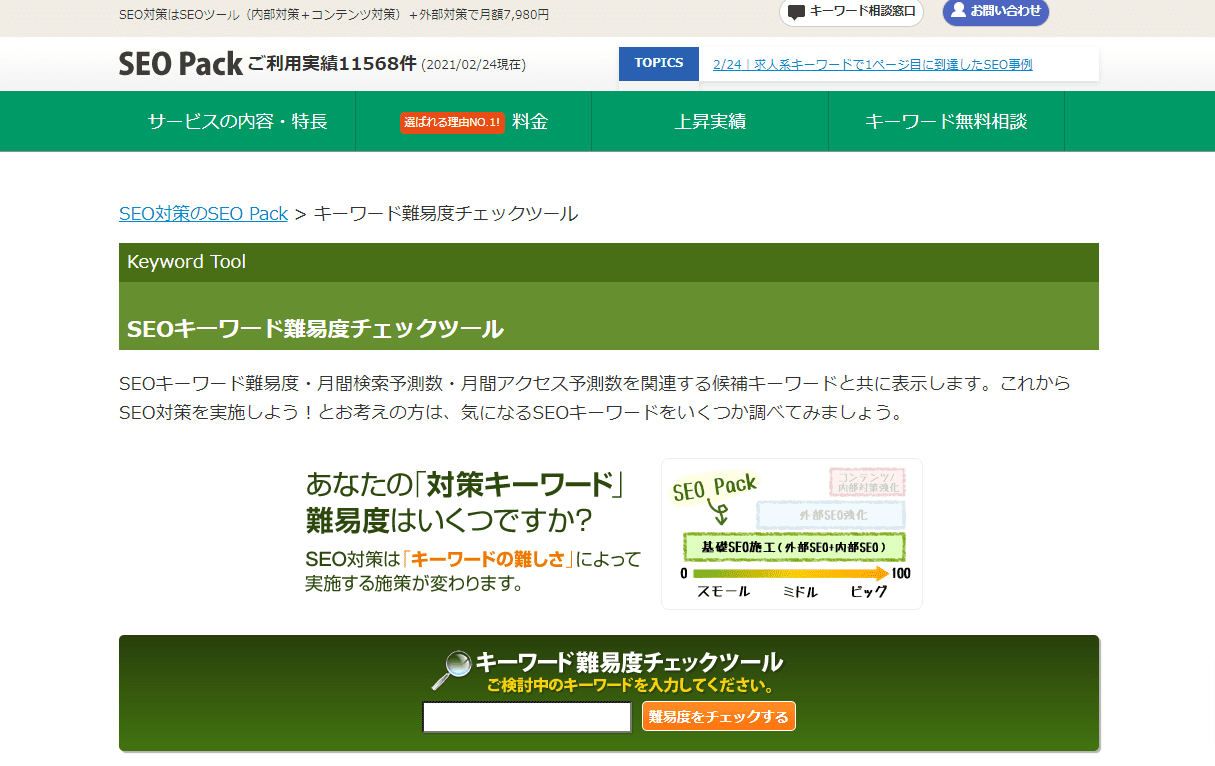Follow the SEO対策のSEO Pack breadcrumb link
The height and width of the screenshot is (766, 1215).
coord(203,213)
